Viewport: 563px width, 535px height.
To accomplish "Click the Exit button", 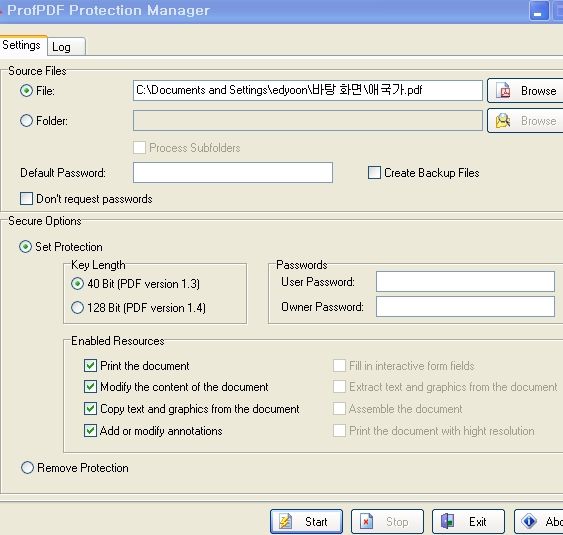I will click(468, 521).
